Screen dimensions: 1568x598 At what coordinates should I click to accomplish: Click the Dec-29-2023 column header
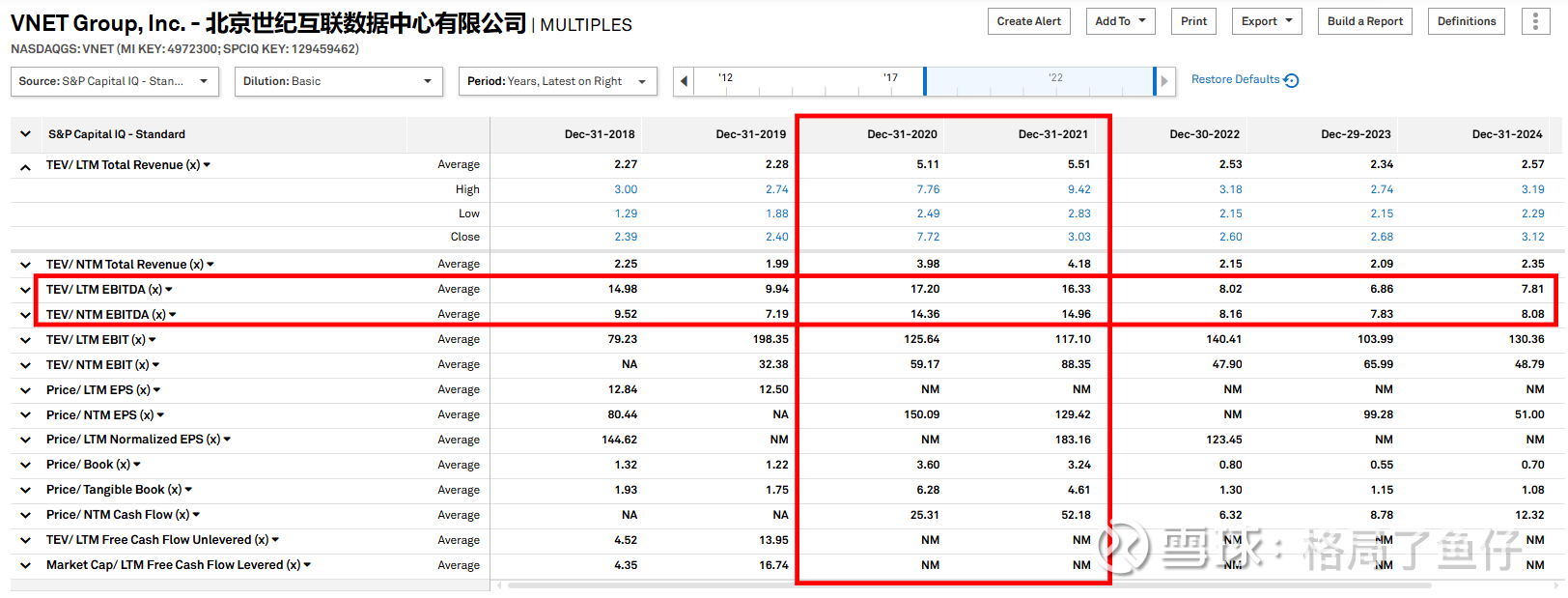[1356, 134]
